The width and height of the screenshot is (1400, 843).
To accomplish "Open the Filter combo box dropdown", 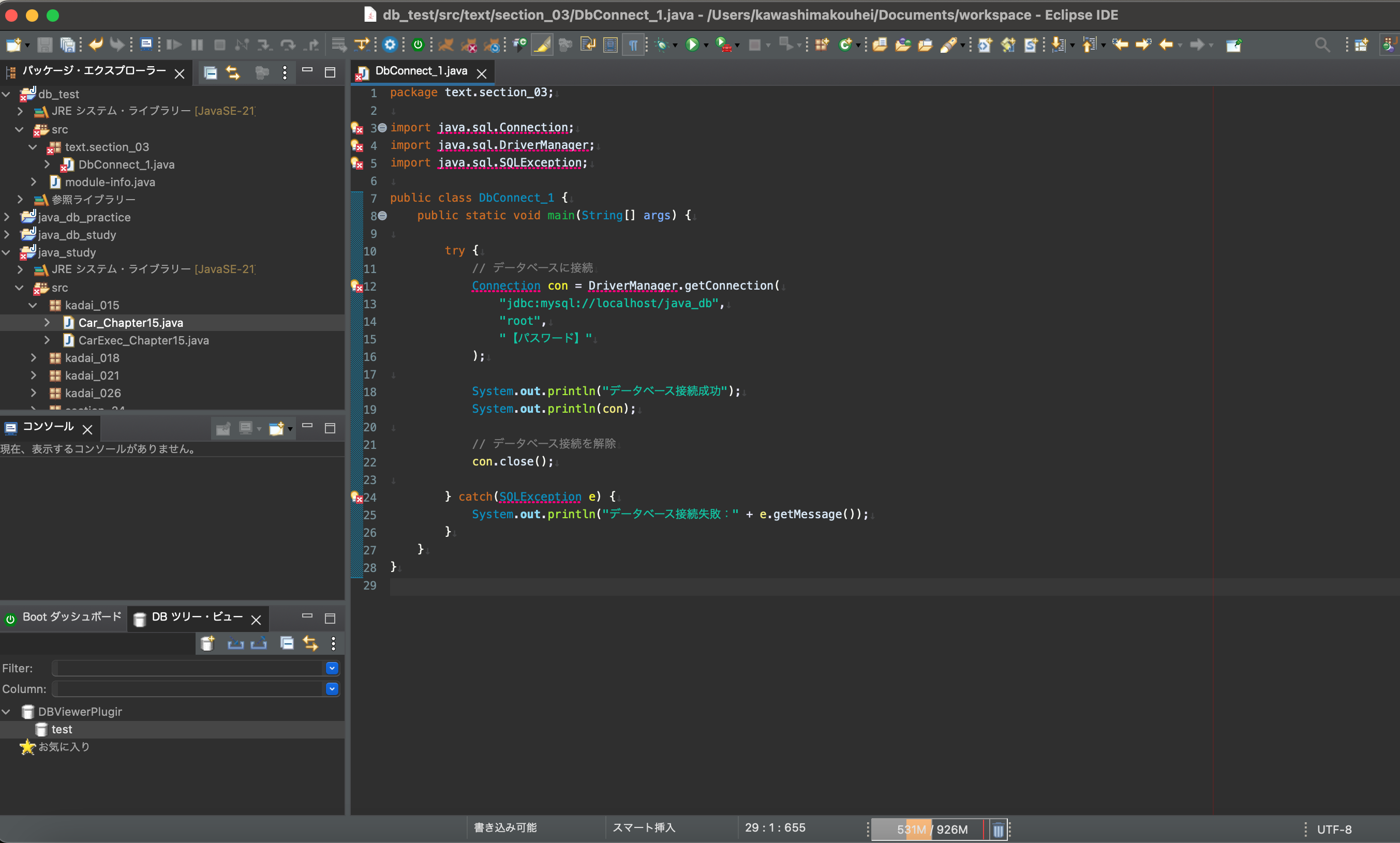I will point(332,668).
